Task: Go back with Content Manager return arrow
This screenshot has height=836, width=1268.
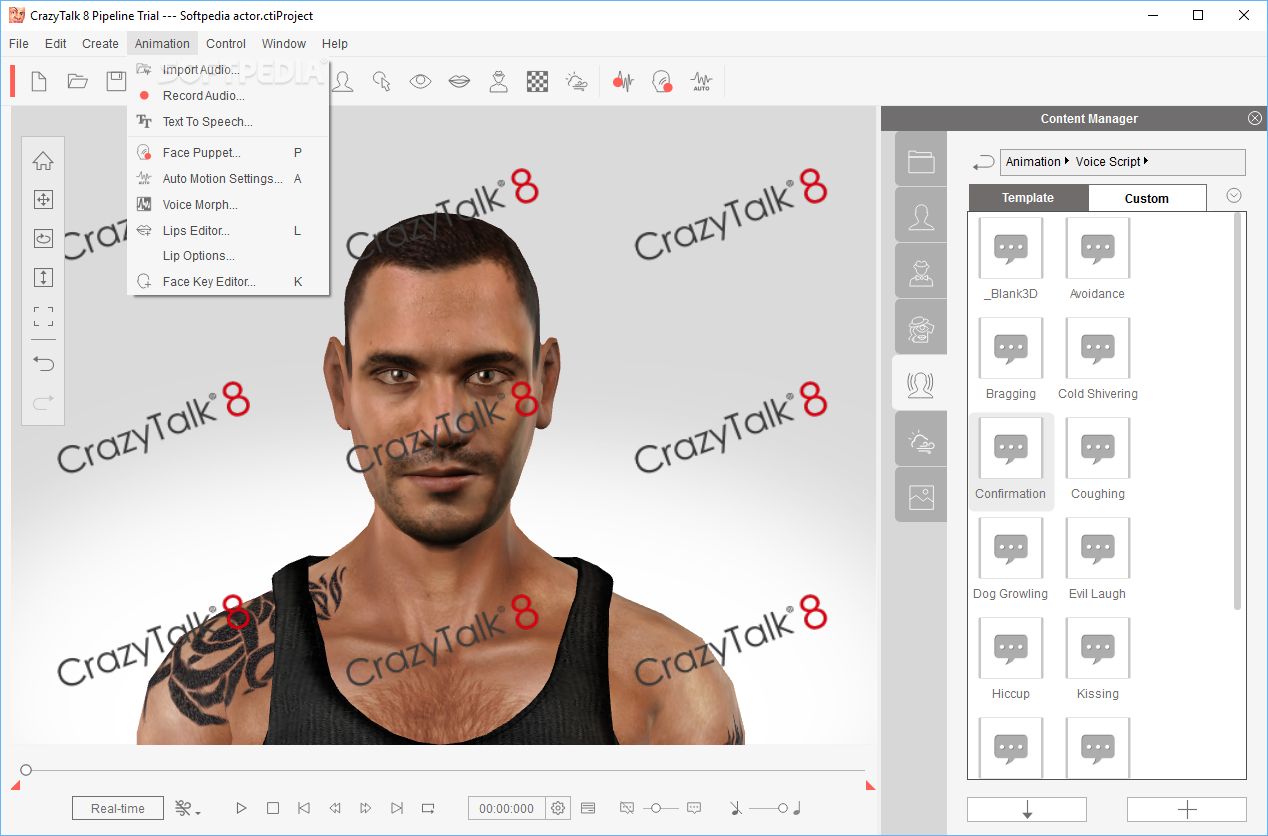Action: click(983, 162)
